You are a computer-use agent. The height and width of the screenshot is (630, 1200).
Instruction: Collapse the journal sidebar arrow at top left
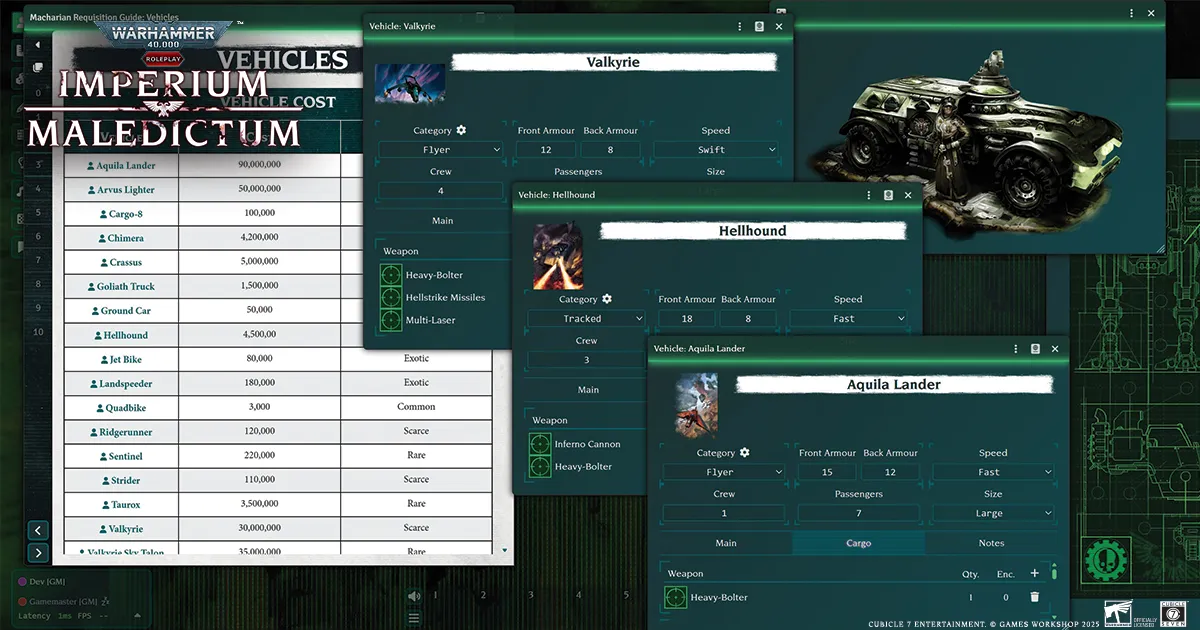38,45
